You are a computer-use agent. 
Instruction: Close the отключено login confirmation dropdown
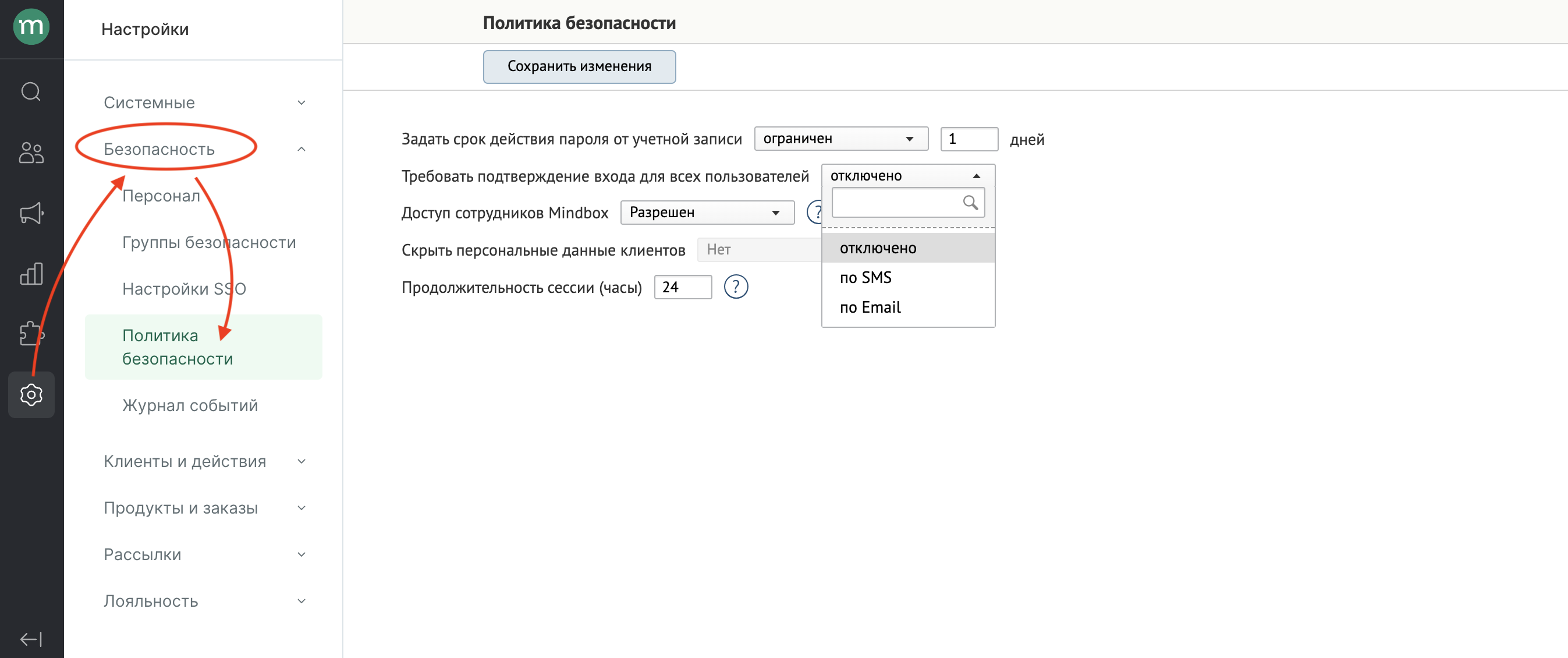pos(907,176)
